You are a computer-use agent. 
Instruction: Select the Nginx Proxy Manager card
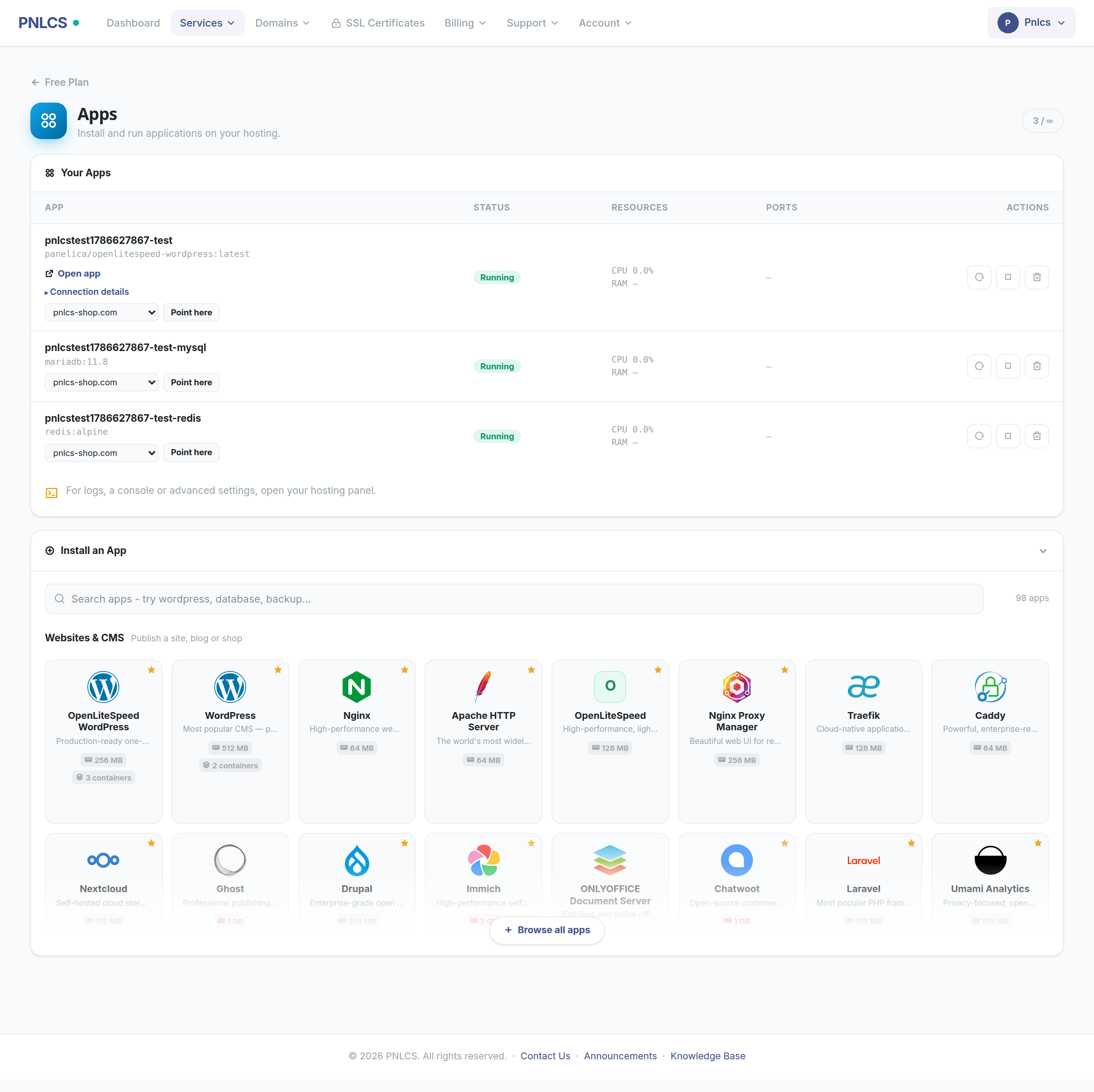(737, 741)
